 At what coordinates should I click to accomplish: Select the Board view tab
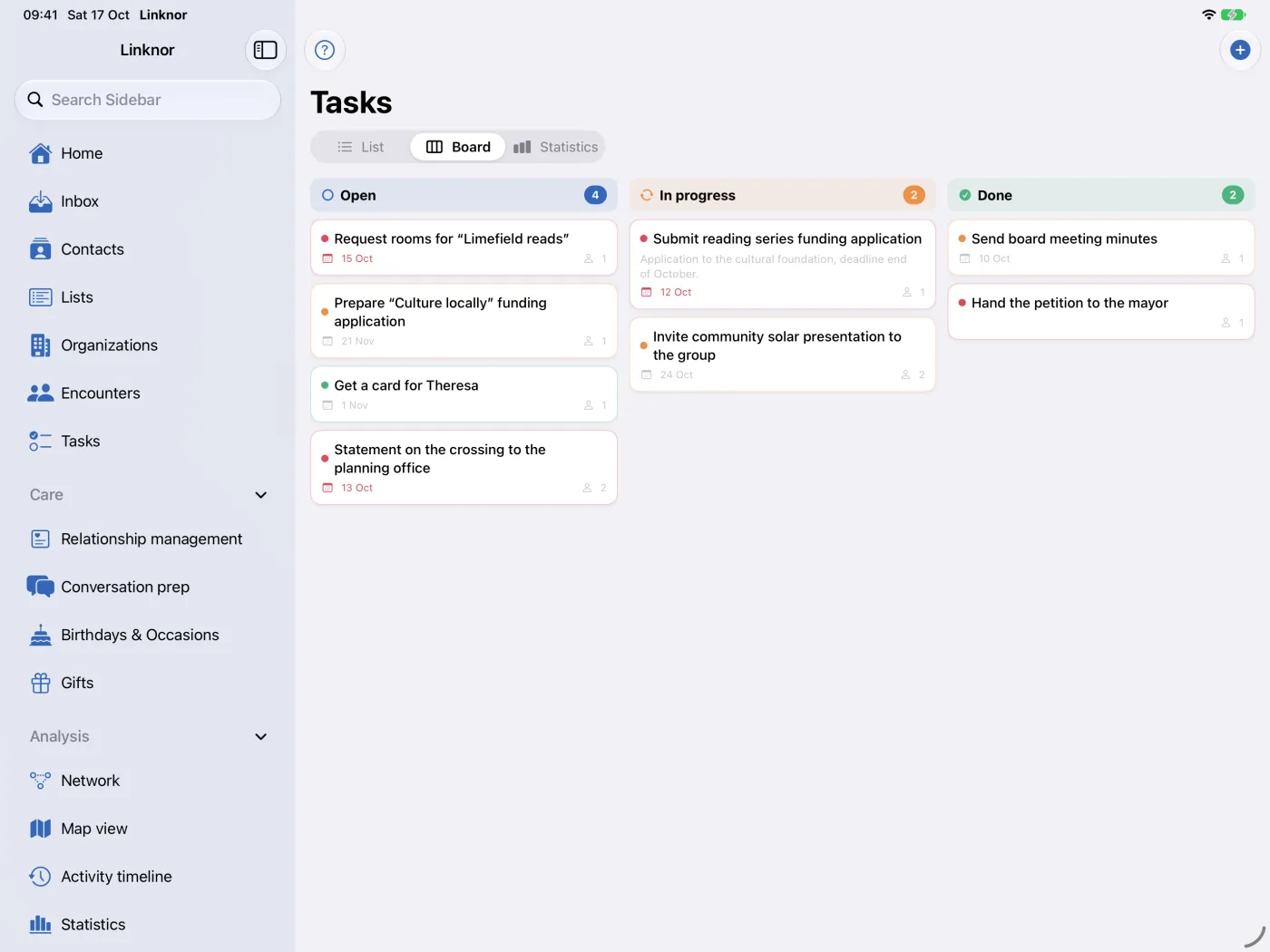pos(458,147)
